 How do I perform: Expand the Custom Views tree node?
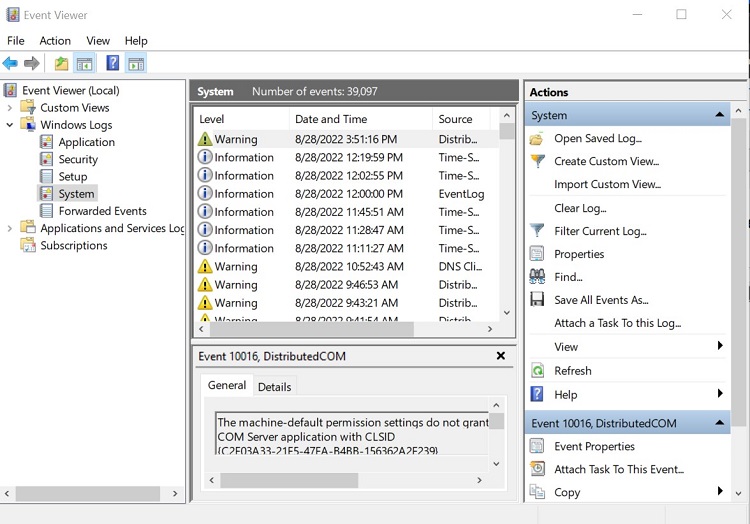10,108
